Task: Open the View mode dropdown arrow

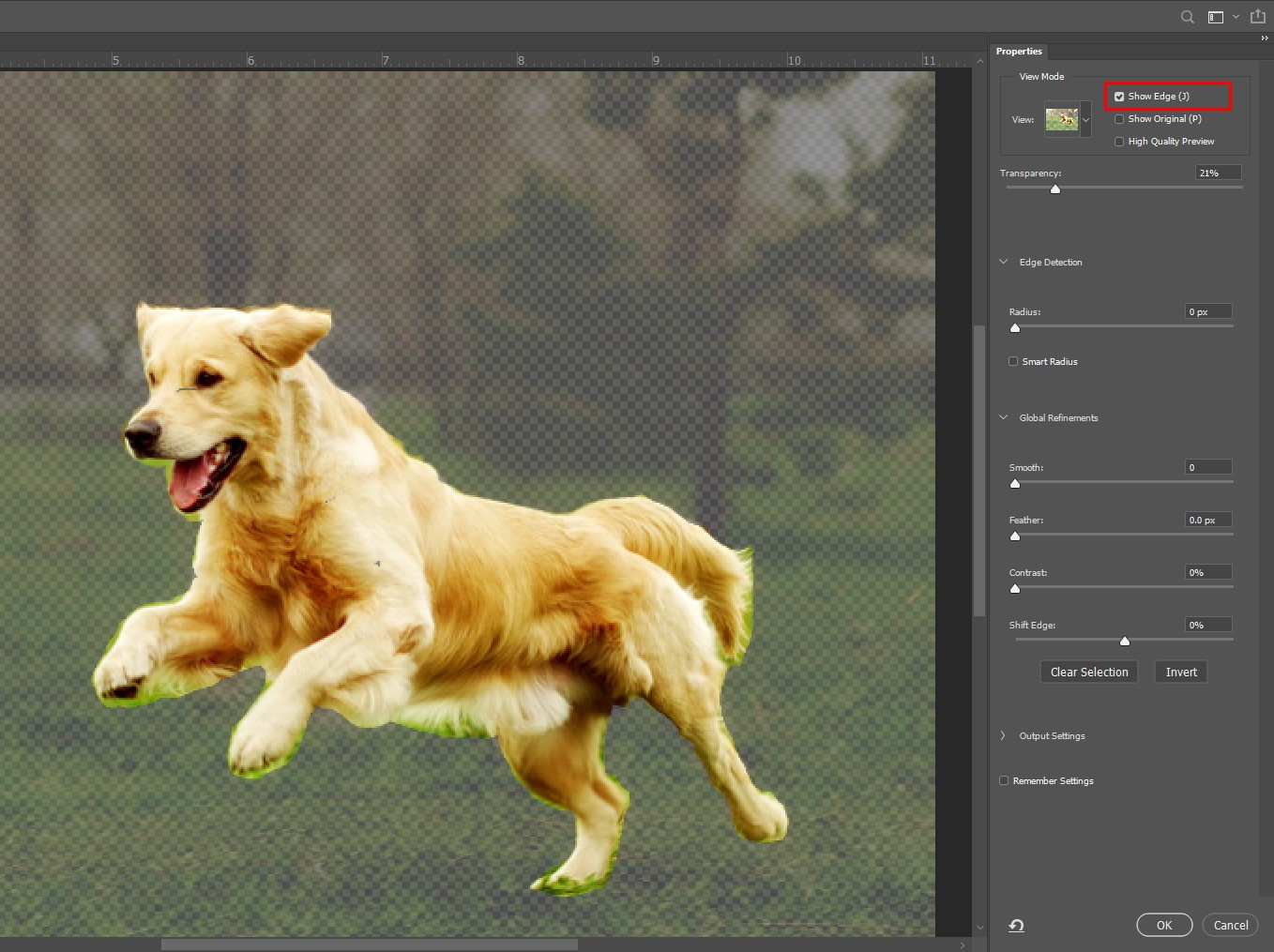Action: tap(1086, 120)
